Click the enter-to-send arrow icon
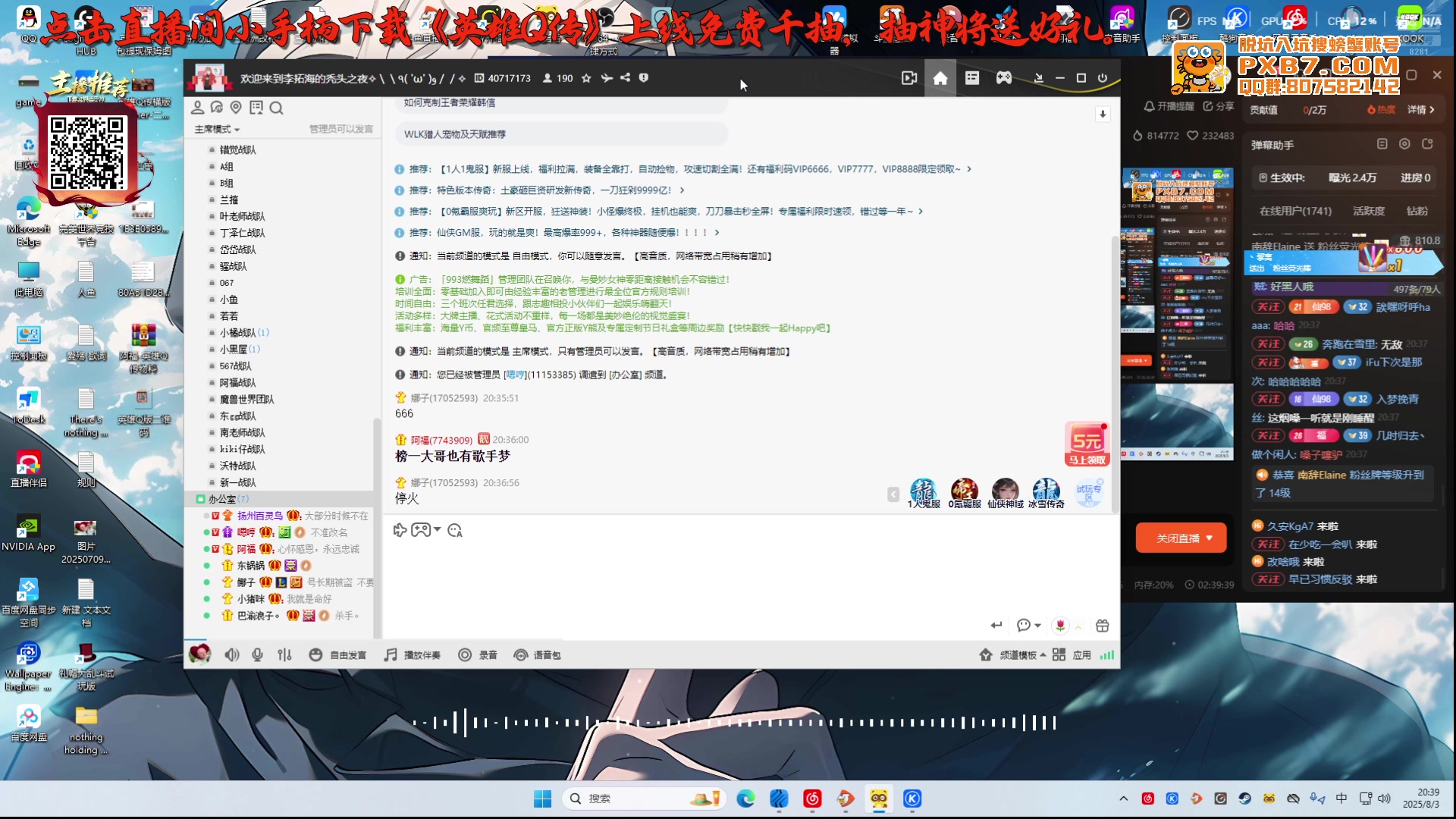 [996, 625]
